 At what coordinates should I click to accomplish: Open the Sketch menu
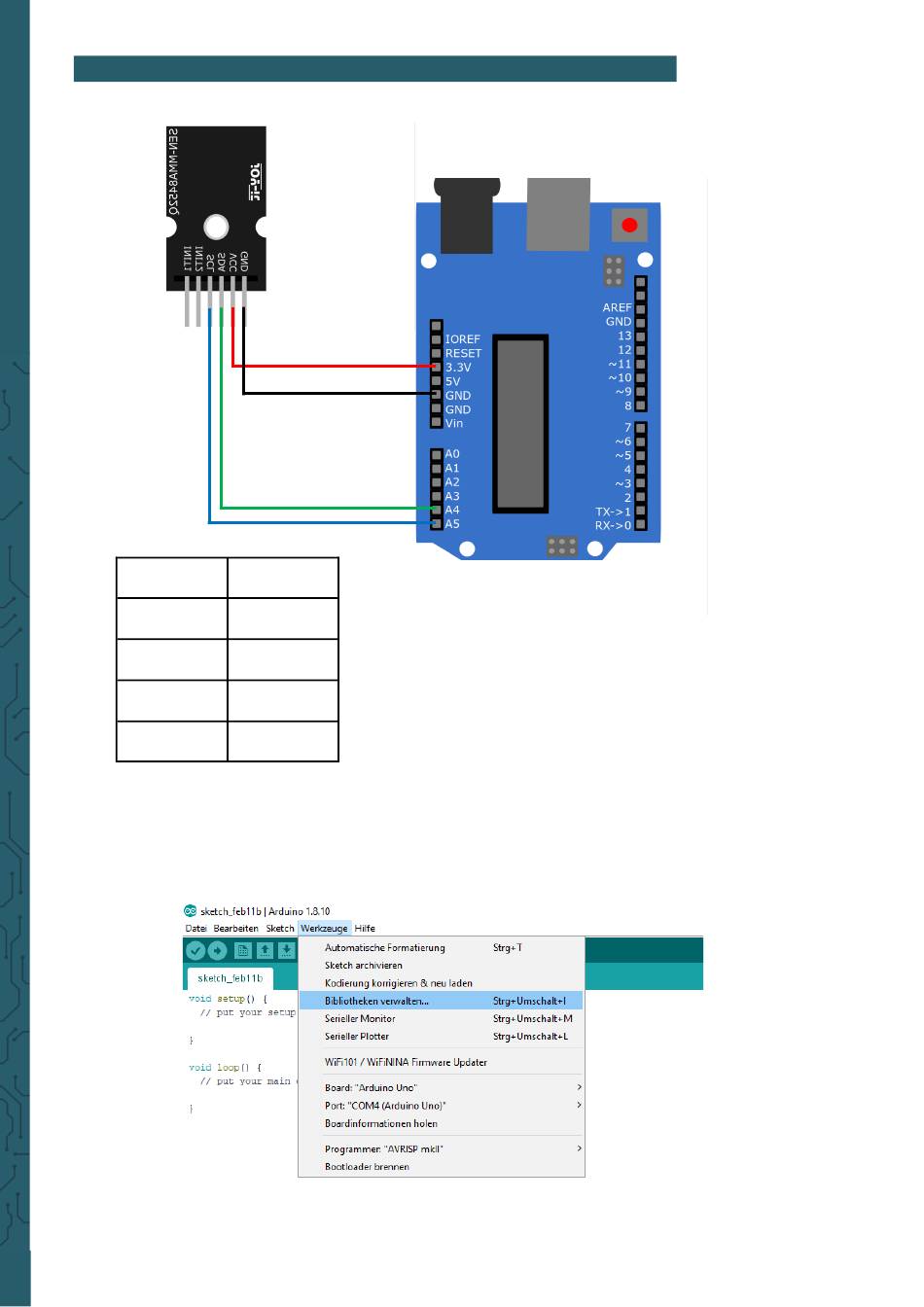280,929
